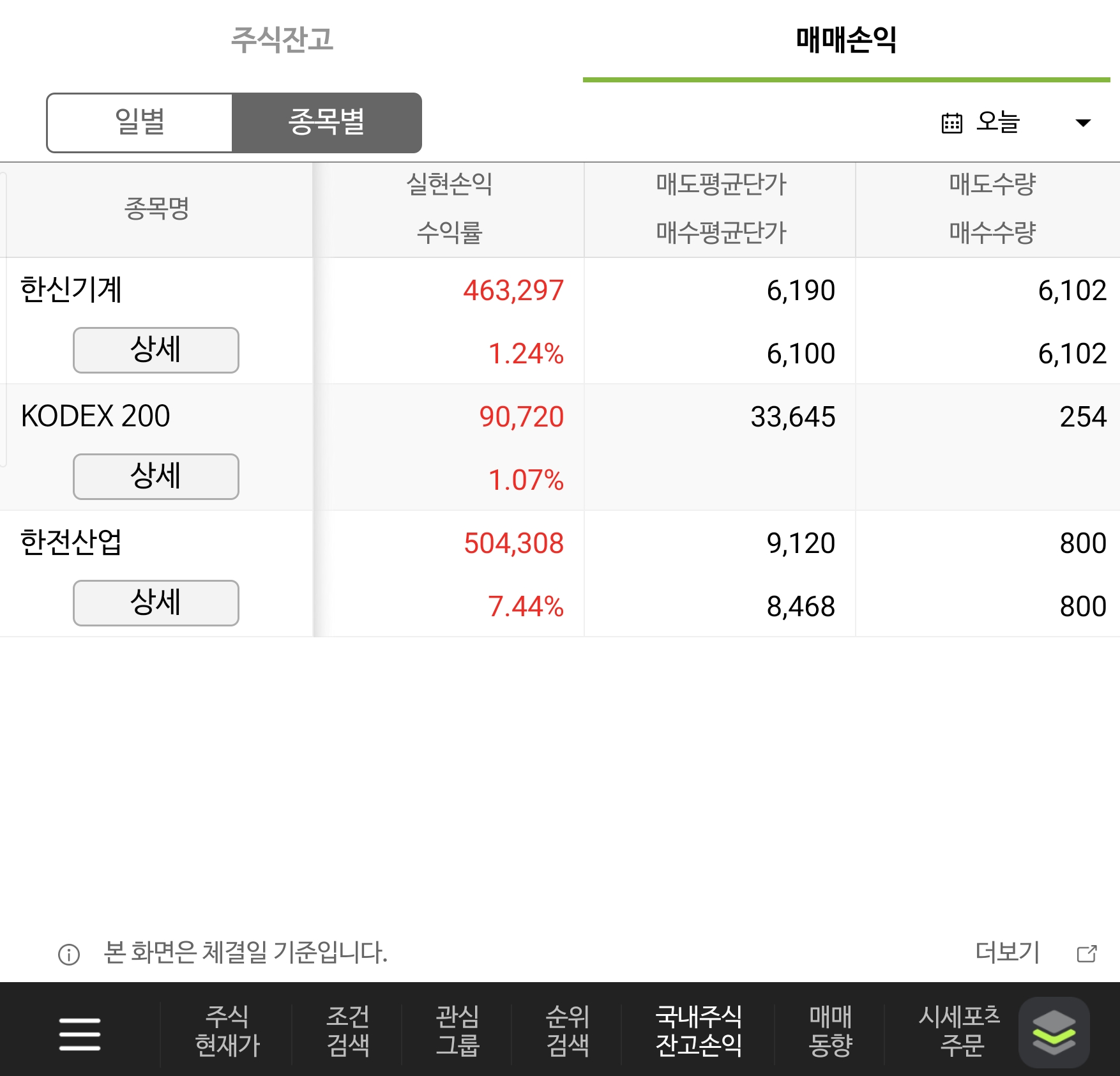Click the 매도수량 column header
The height and width of the screenshot is (1076, 1120).
point(992,185)
